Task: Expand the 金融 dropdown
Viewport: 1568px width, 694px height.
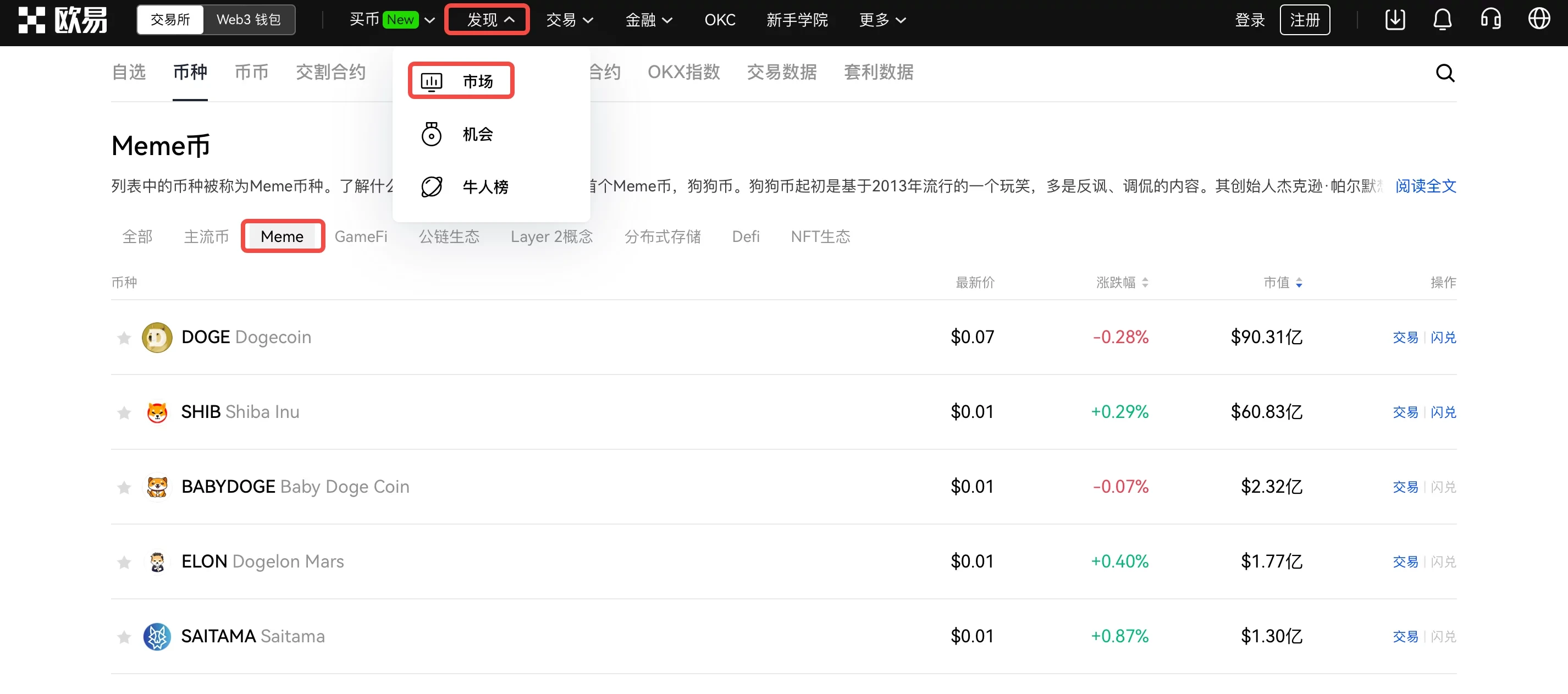Action: (649, 20)
